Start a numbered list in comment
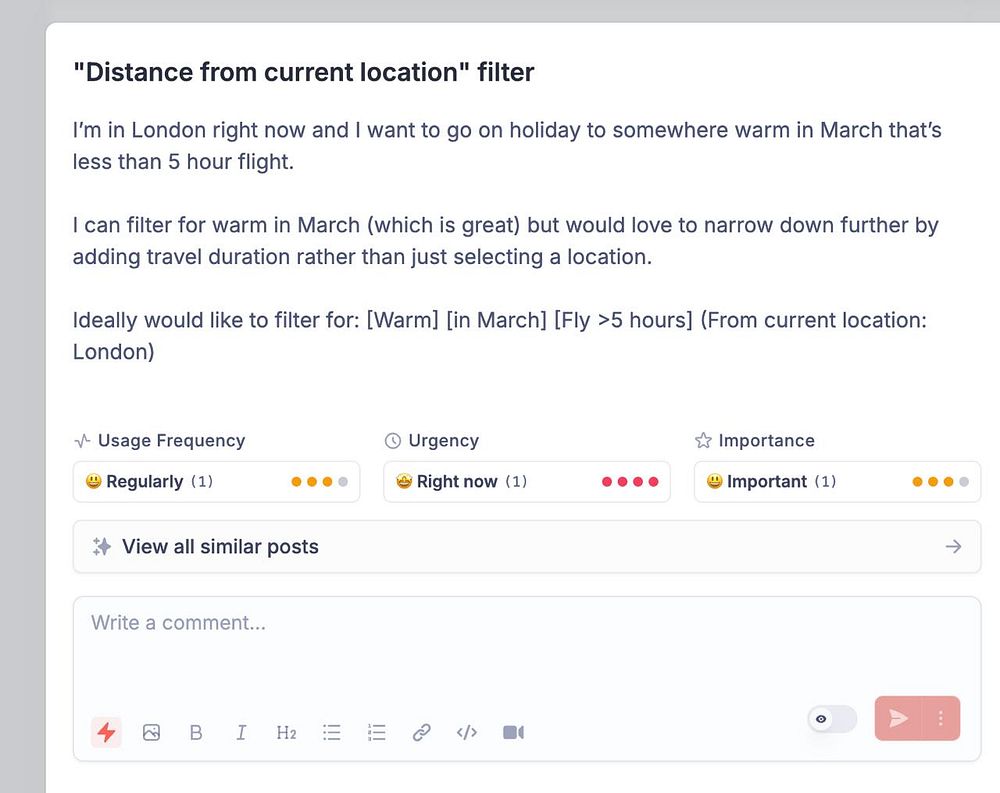 (377, 732)
